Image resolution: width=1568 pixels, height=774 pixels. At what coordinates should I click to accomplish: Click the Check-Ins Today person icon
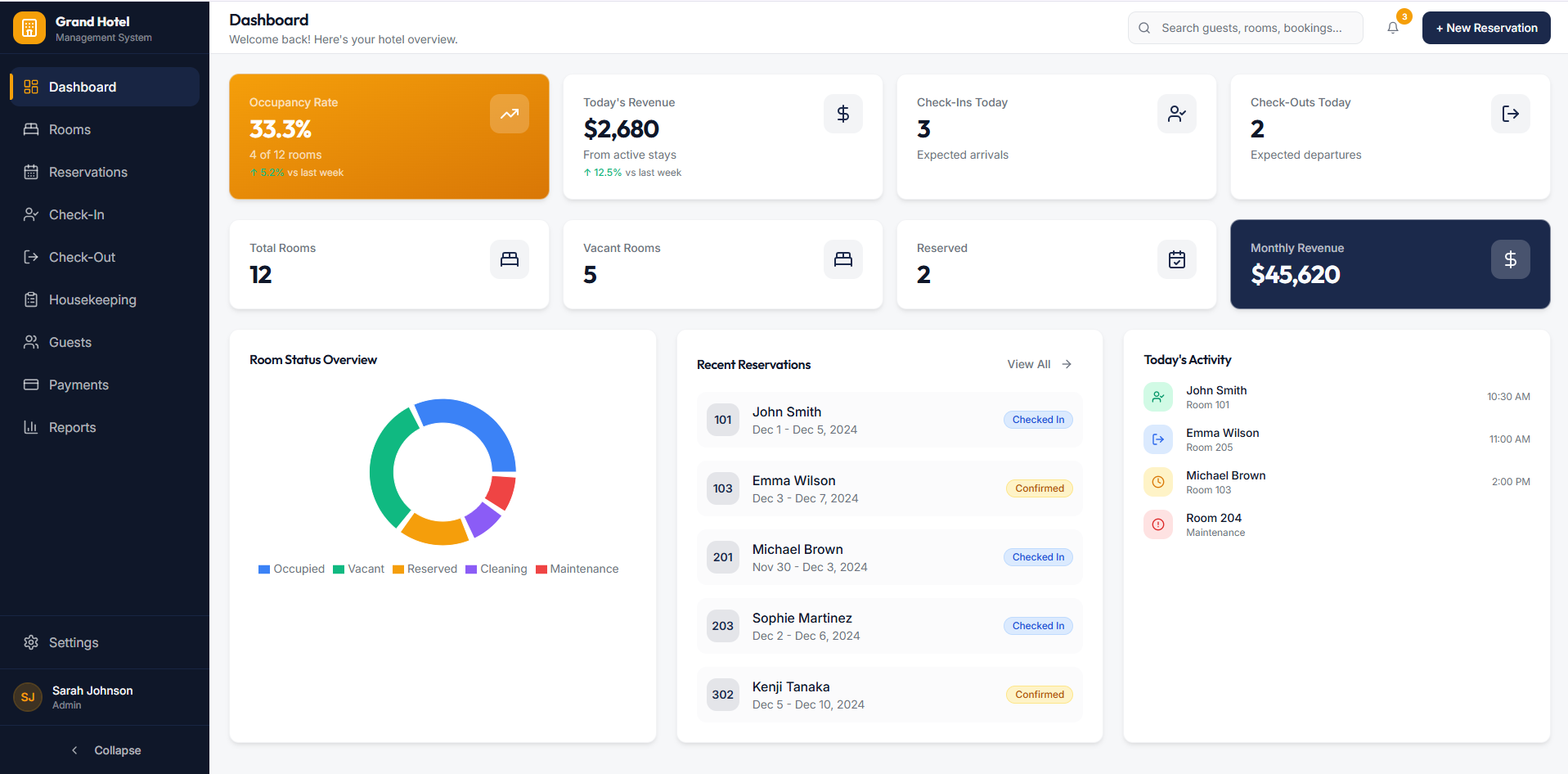pyautogui.click(x=1177, y=114)
